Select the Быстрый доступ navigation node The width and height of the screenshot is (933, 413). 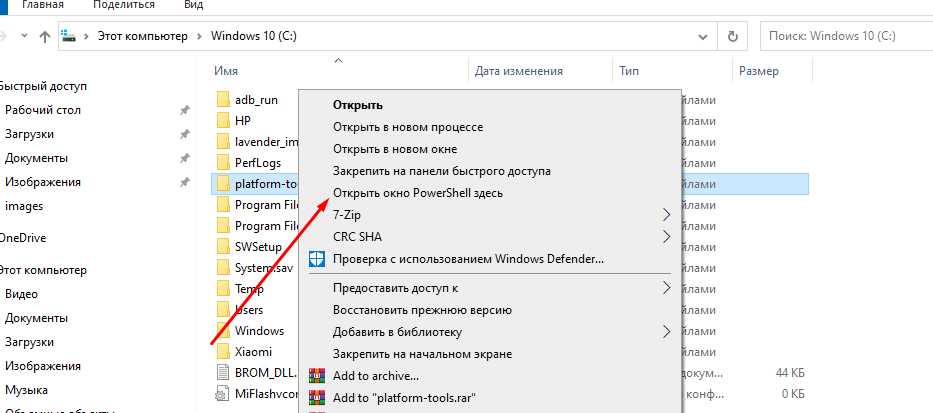click(x=43, y=86)
